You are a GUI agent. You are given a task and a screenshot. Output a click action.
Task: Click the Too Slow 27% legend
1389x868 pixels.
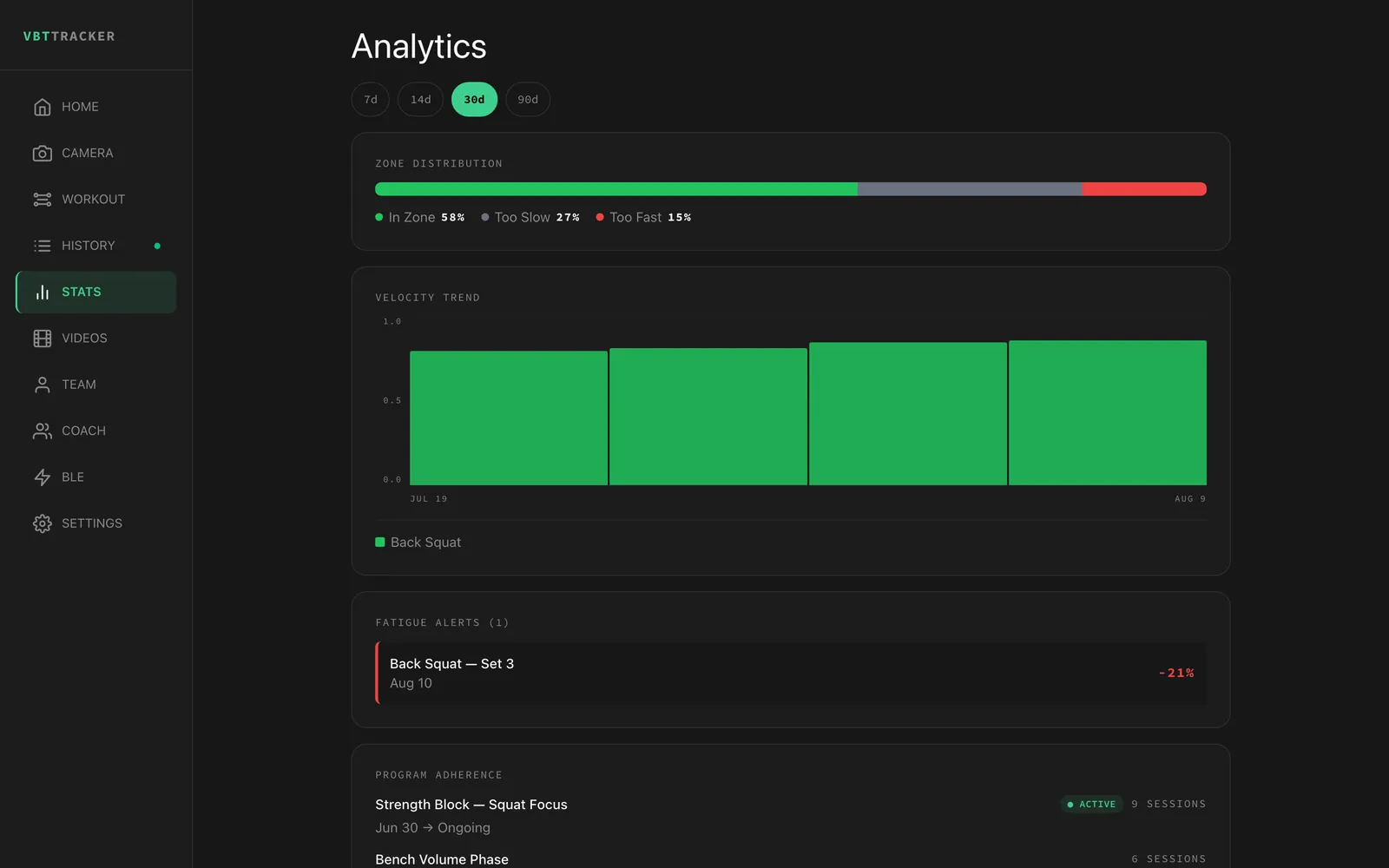click(x=530, y=217)
